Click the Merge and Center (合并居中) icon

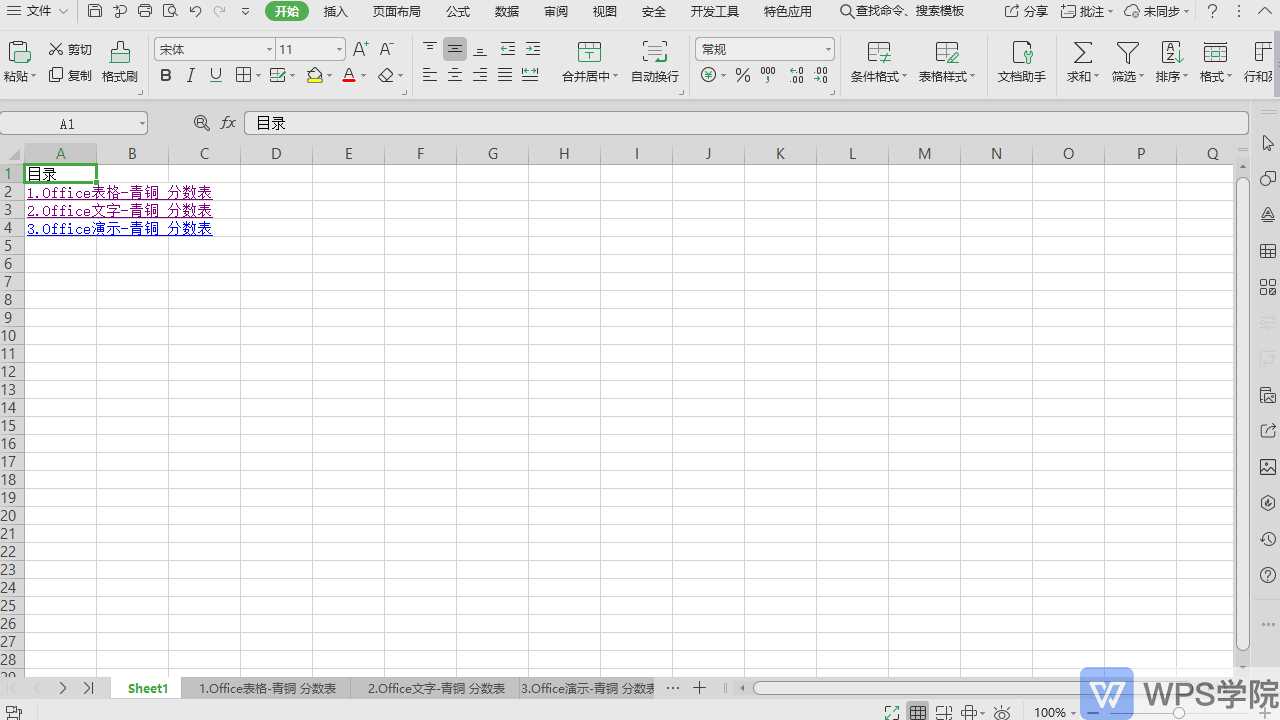pyautogui.click(x=590, y=52)
